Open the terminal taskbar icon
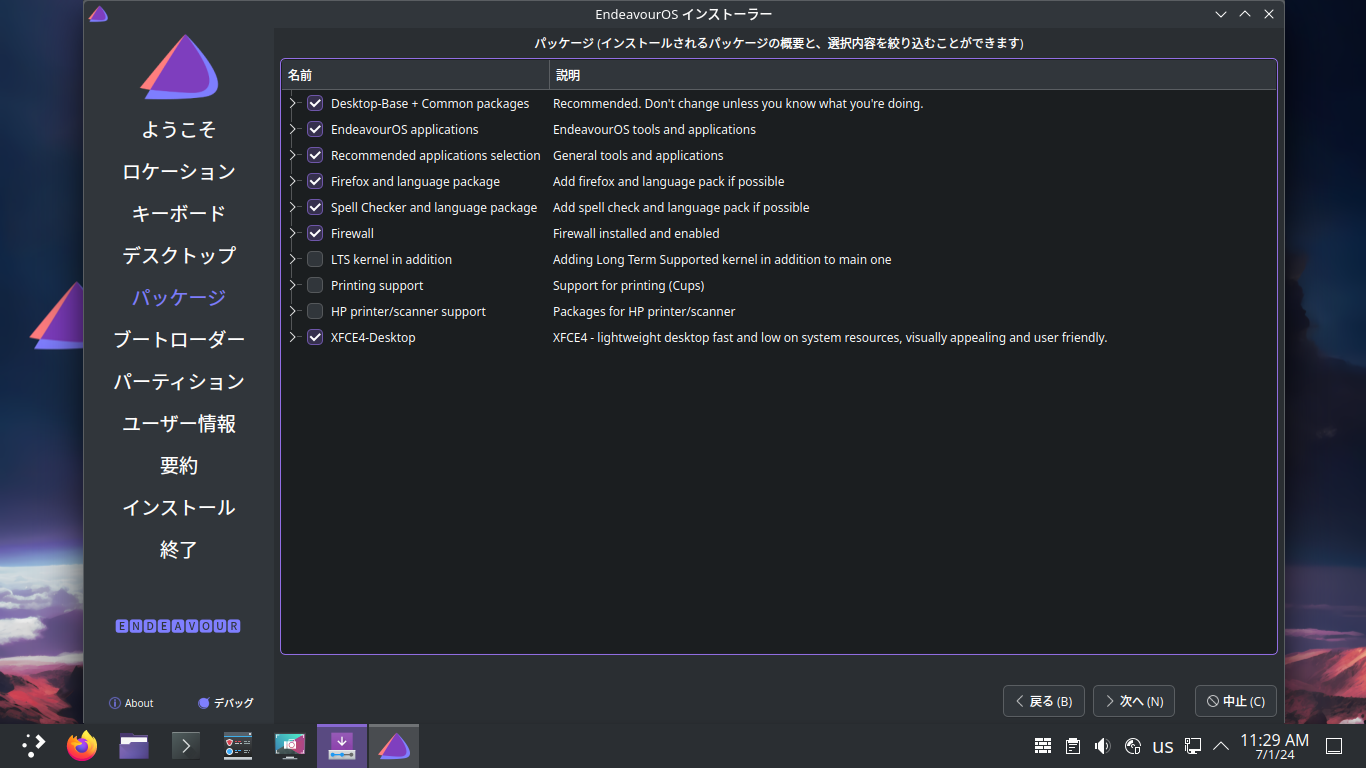 tap(186, 745)
